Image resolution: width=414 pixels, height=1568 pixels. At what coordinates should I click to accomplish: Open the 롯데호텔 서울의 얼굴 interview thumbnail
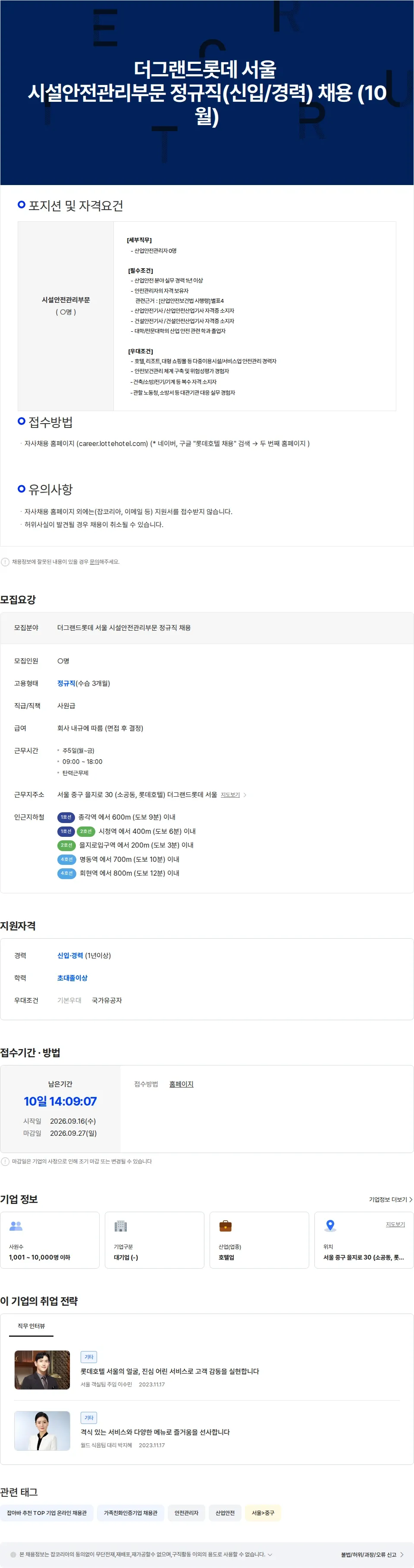[x=42, y=1370]
